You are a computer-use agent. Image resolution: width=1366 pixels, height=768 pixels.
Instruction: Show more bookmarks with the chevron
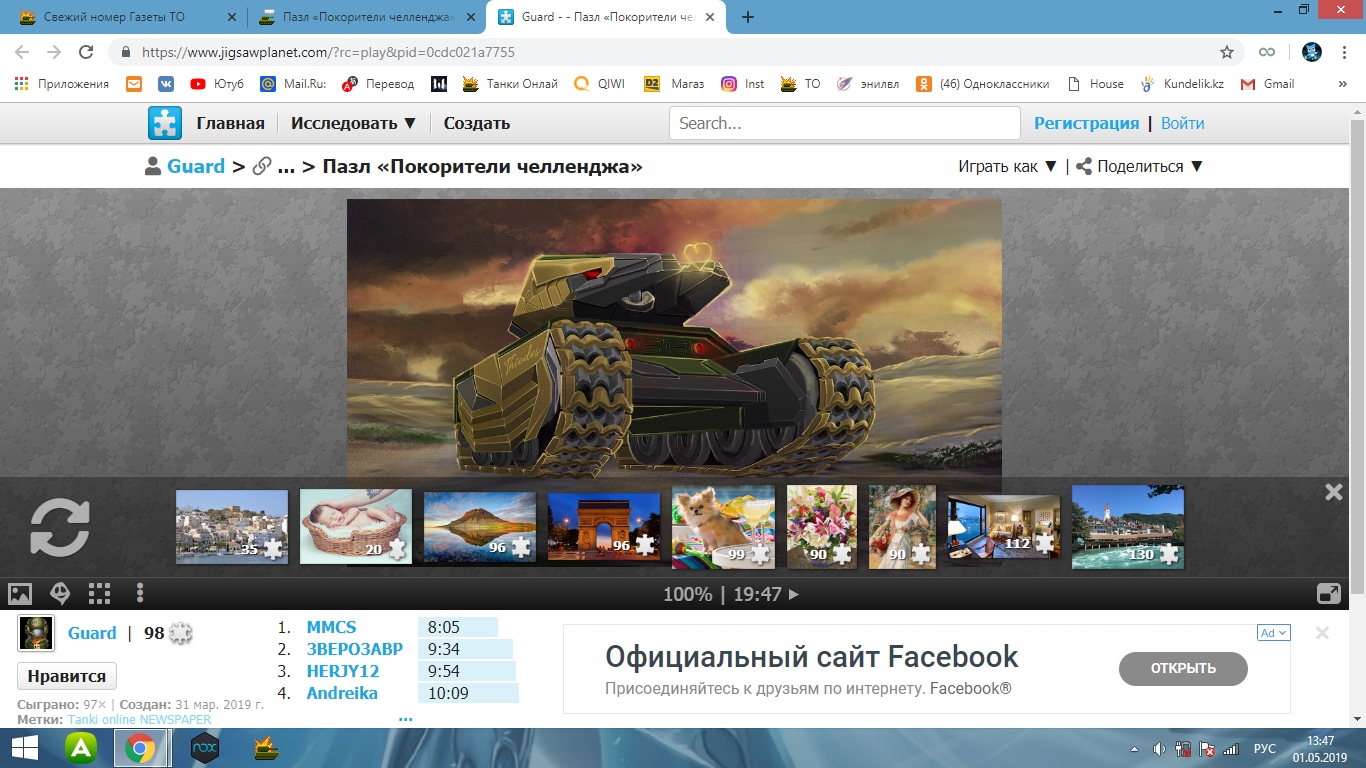(1342, 84)
